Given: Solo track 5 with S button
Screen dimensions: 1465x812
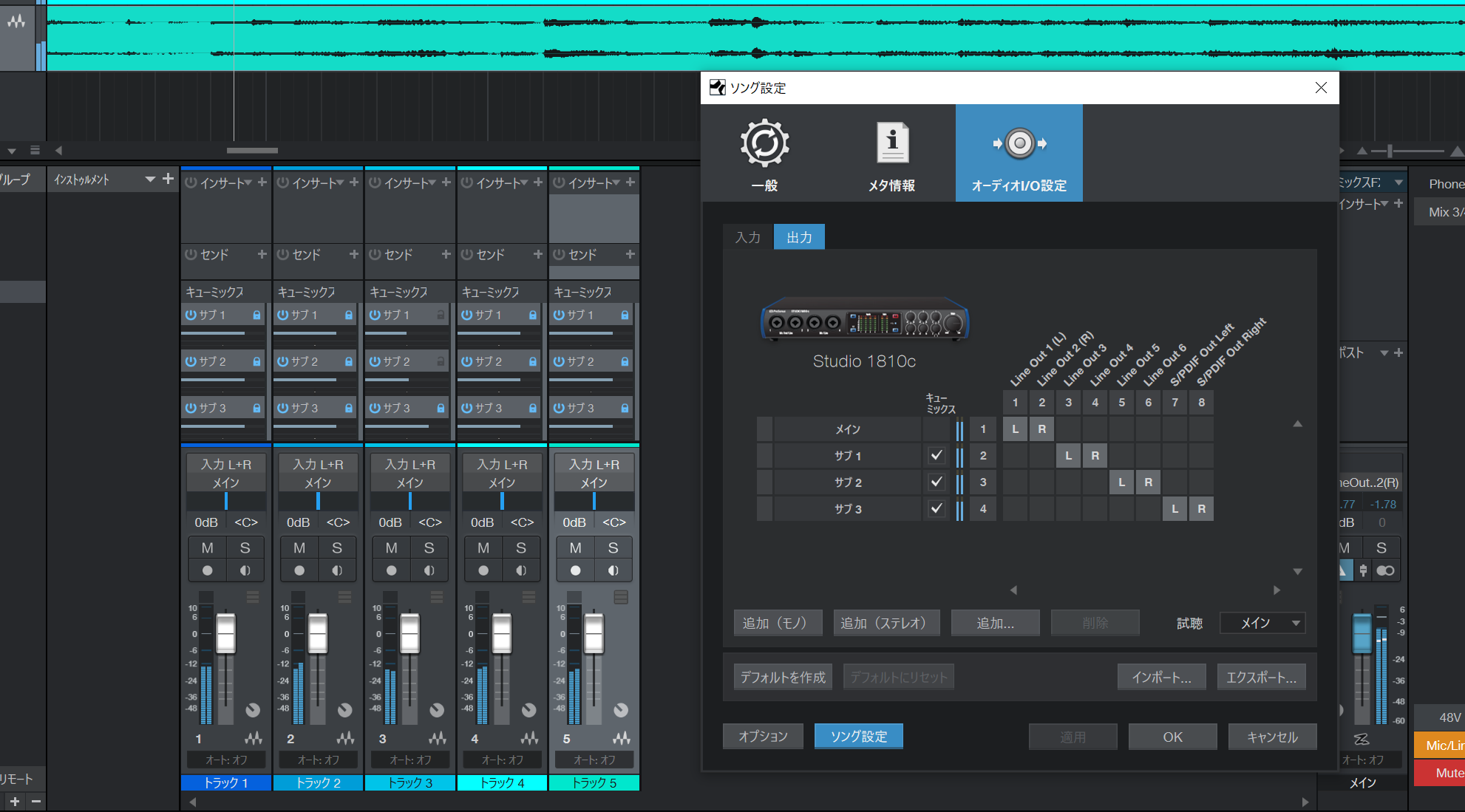Looking at the screenshot, I should (613, 547).
